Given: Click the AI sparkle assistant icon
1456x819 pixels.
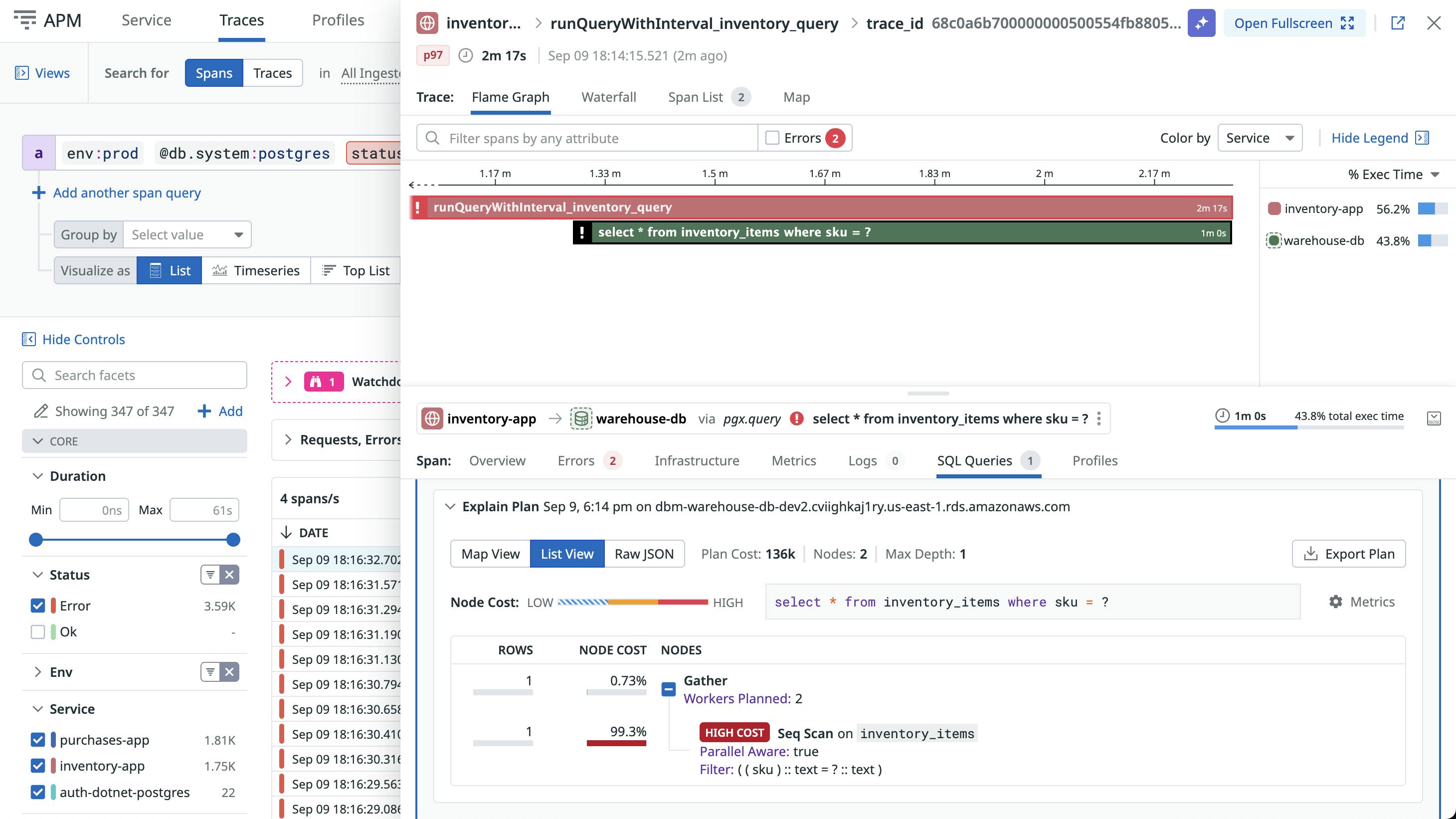Looking at the screenshot, I should click(1201, 23).
